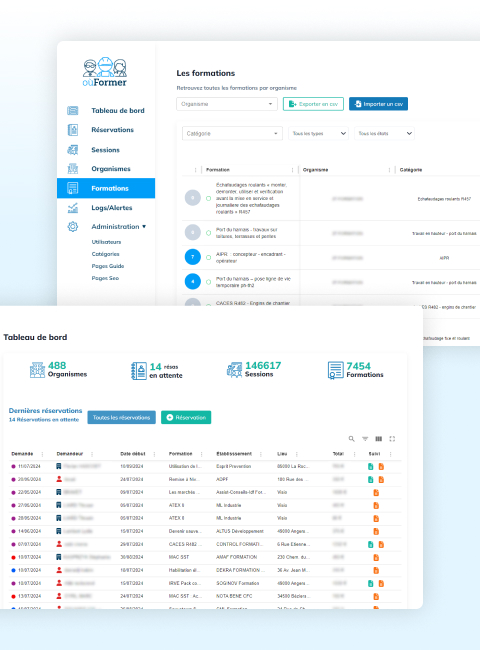Image resolution: width=480 pixels, height=650 pixels.
Task: Click the 'Dernières réservations' heading
Action: [x=46, y=410]
